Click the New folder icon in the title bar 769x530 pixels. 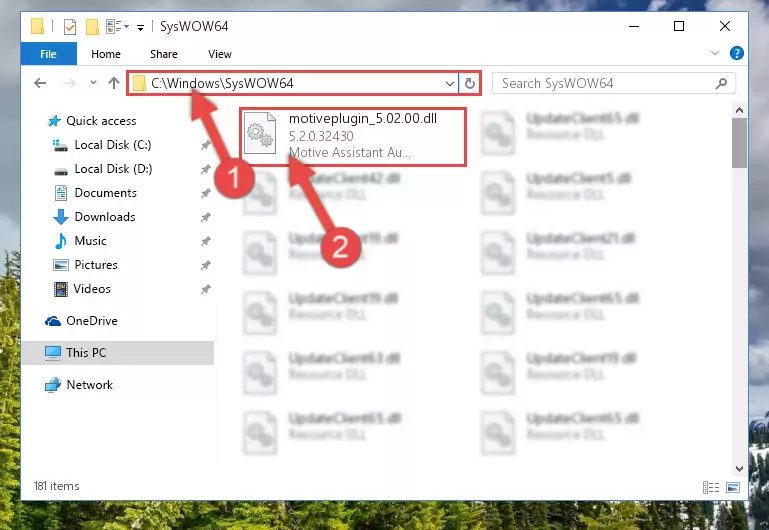(x=92, y=26)
